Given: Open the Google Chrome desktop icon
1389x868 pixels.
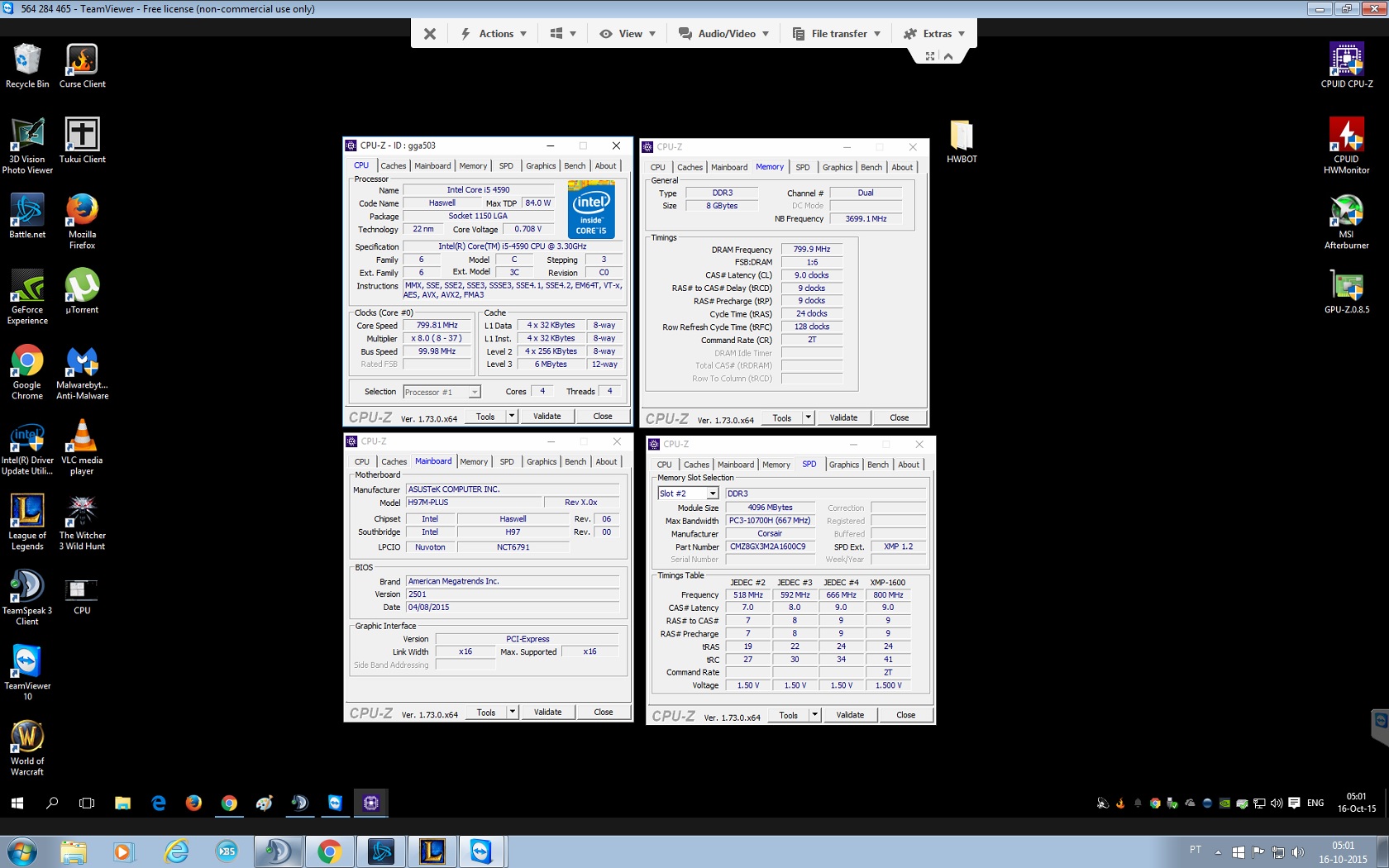Looking at the screenshot, I should click(27, 372).
